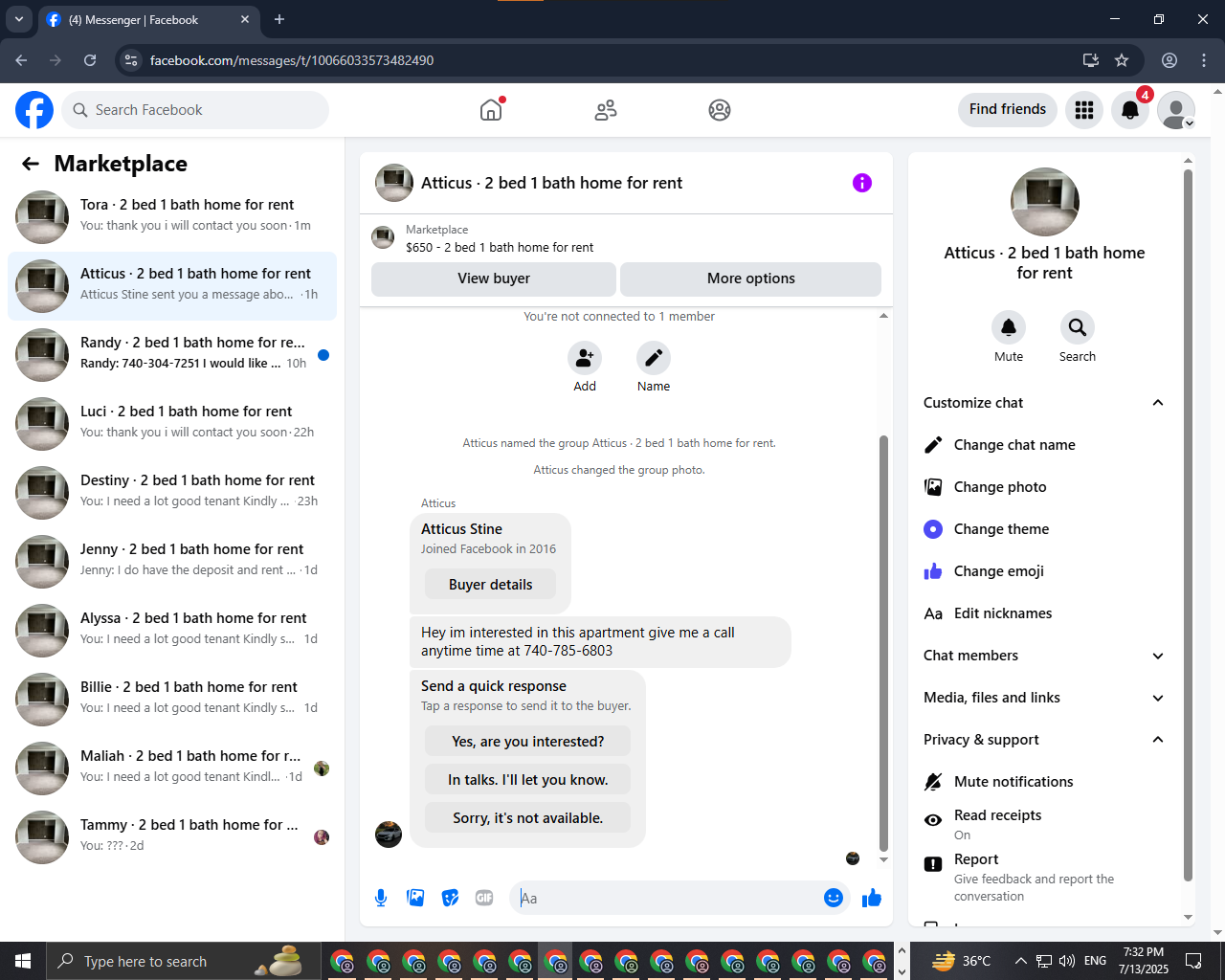
Task: Open the account profile avatar menu
Action: tap(1176, 110)
